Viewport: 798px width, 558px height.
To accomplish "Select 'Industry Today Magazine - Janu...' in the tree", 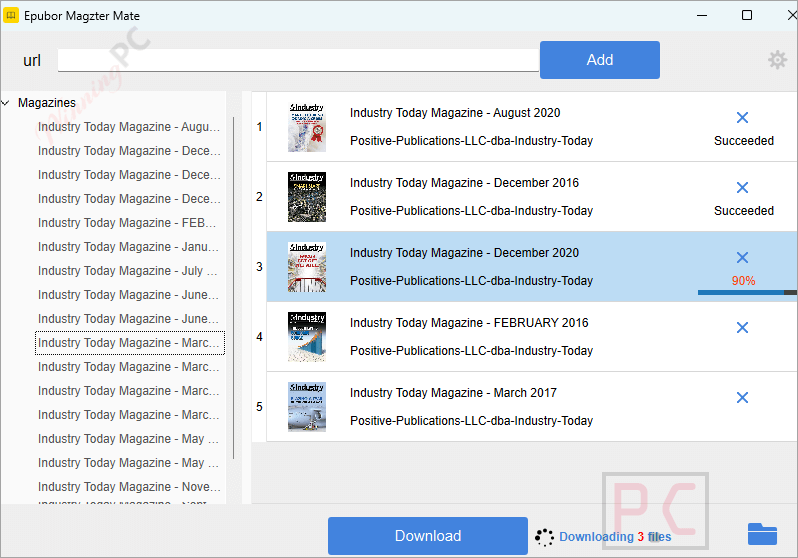I will pos(128,247).
